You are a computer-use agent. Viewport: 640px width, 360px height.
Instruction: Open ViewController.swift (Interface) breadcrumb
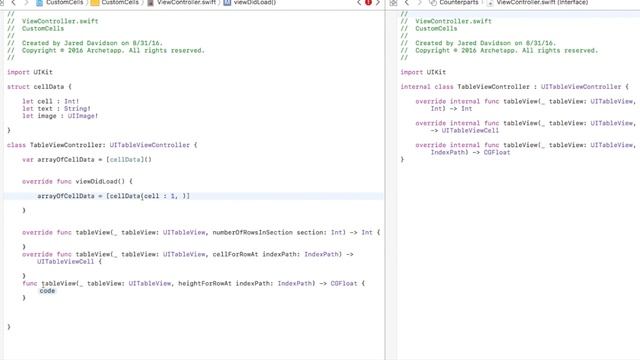click(538, 2)
